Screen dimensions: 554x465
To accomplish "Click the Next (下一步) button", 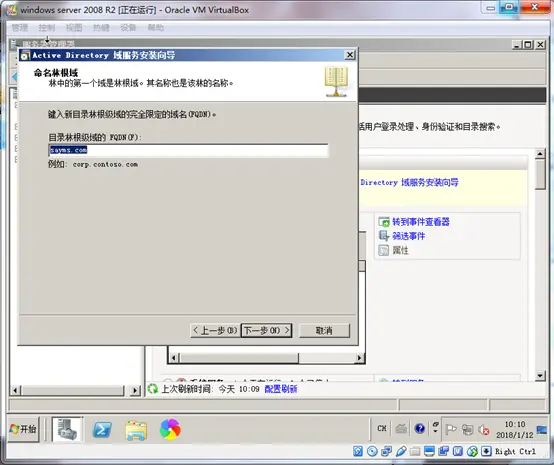I will (266, 330).
